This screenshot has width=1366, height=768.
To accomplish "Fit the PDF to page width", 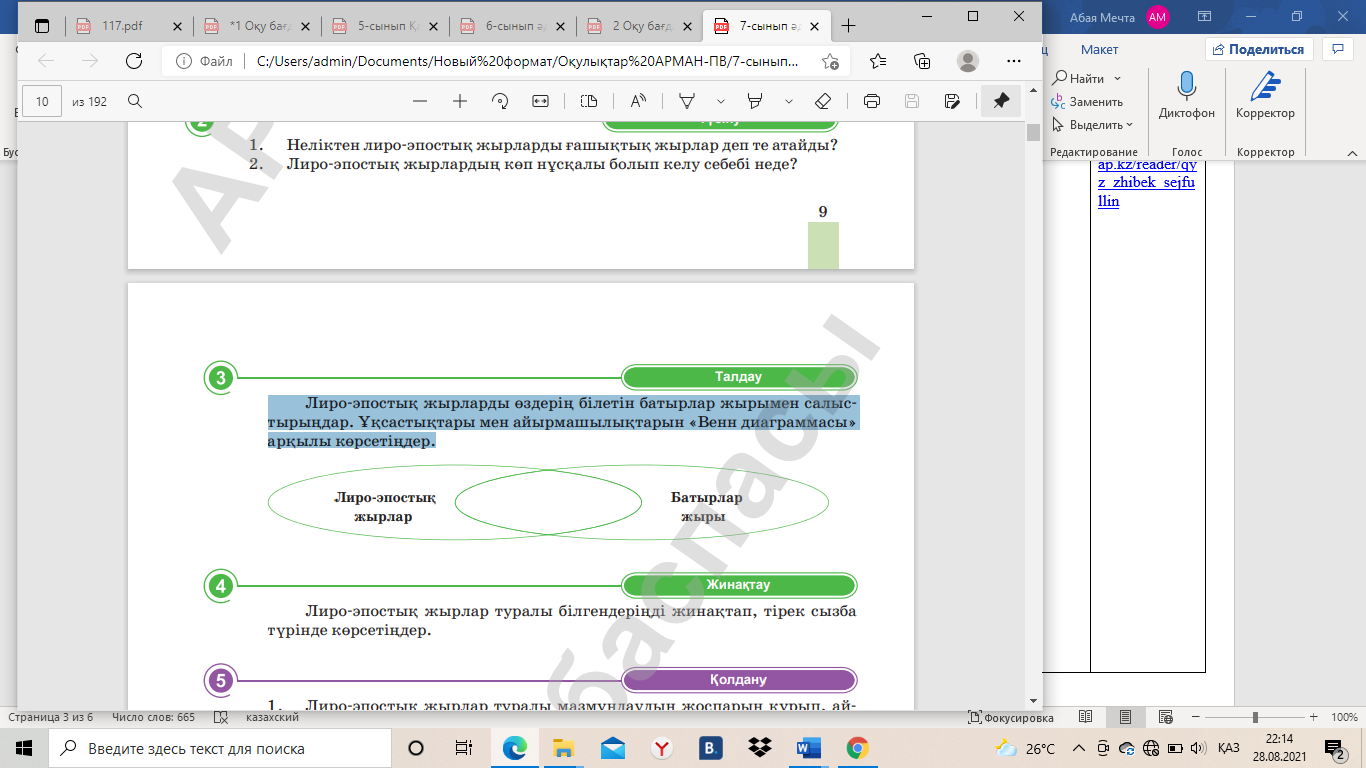I will pos(541,101).
